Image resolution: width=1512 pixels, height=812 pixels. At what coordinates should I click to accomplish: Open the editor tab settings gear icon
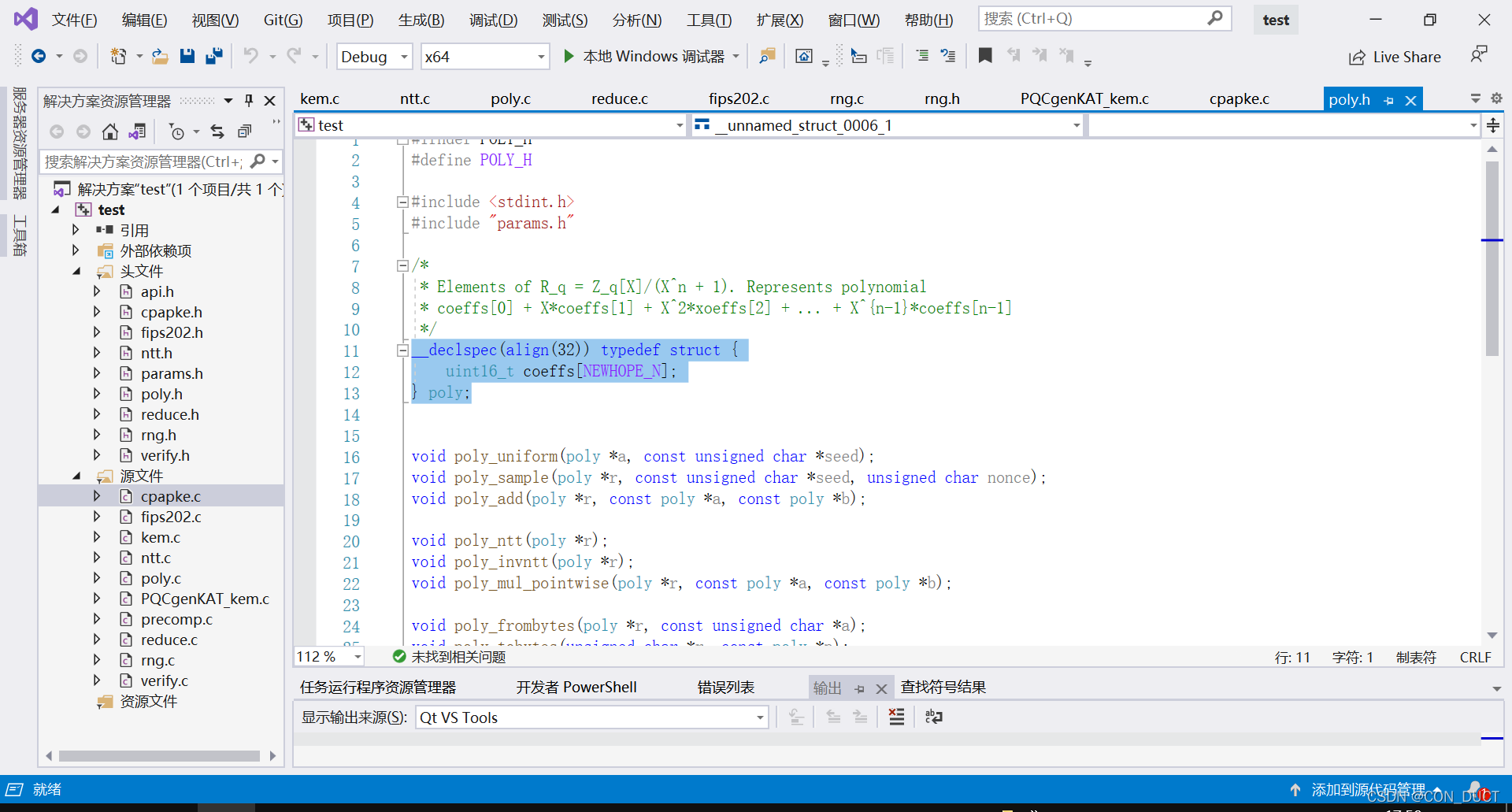(x=1496, y=98)
